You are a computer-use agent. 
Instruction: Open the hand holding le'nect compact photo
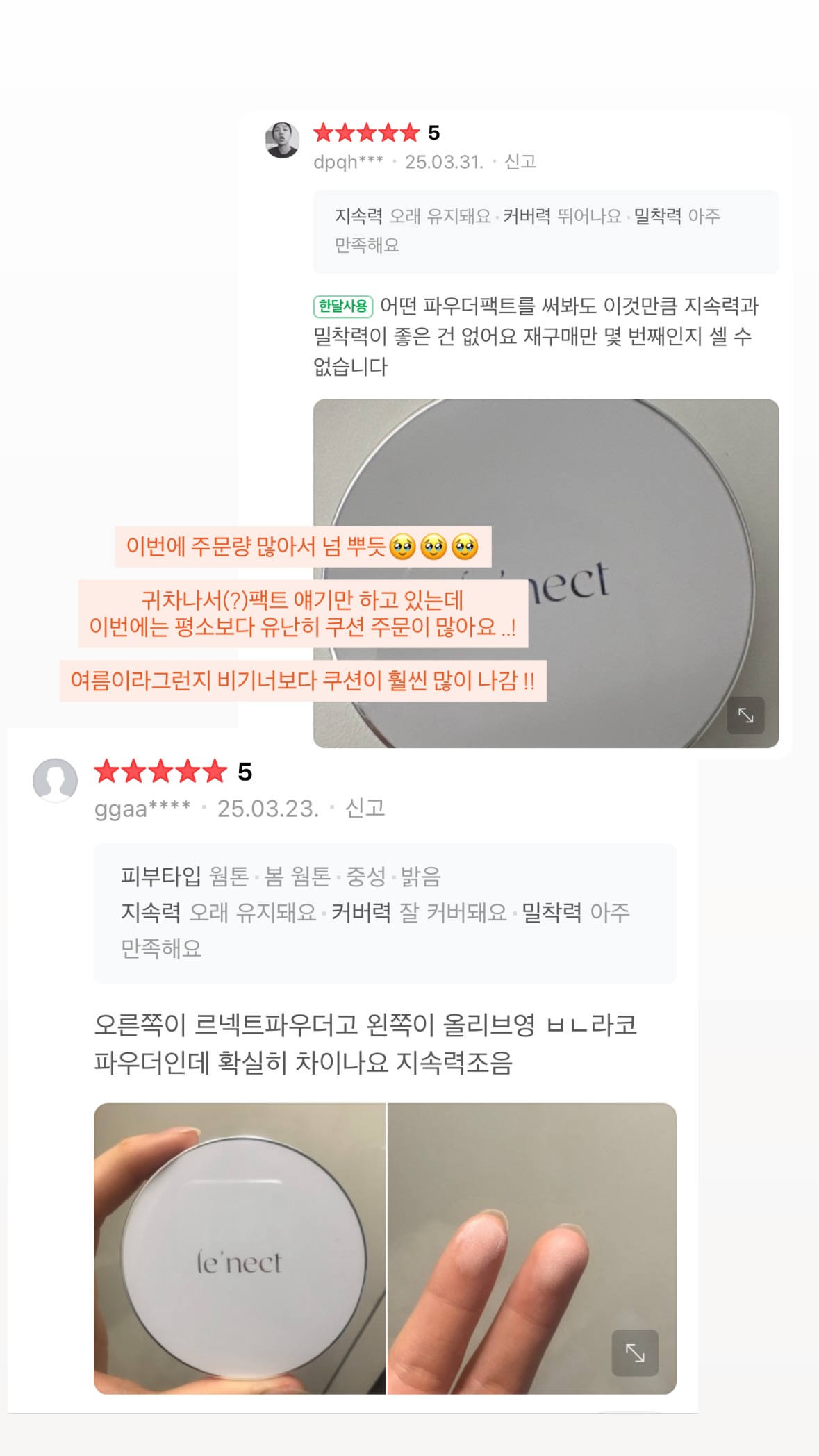[x=240, y=1248]
